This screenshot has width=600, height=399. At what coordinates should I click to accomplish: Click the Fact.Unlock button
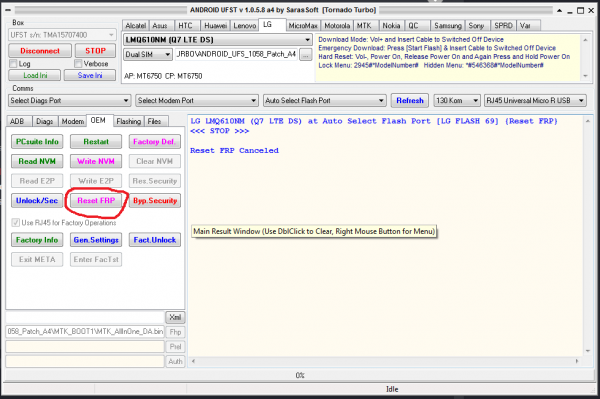[x=155, y=240]
